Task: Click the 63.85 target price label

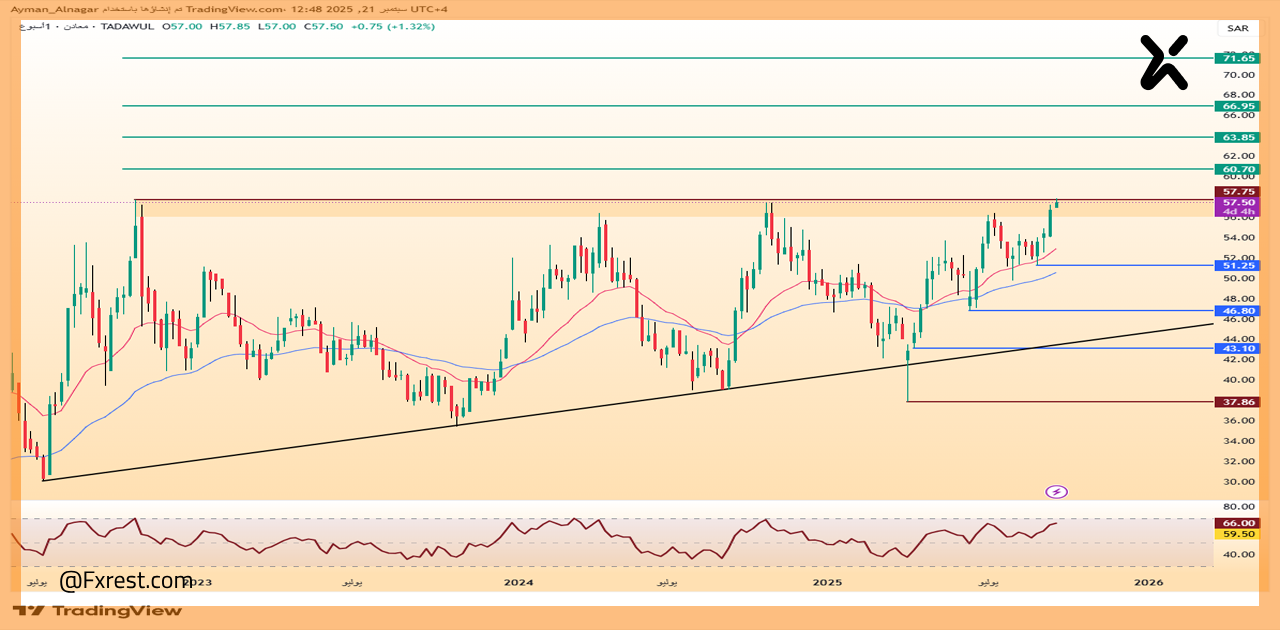Action: point(1236,137)
